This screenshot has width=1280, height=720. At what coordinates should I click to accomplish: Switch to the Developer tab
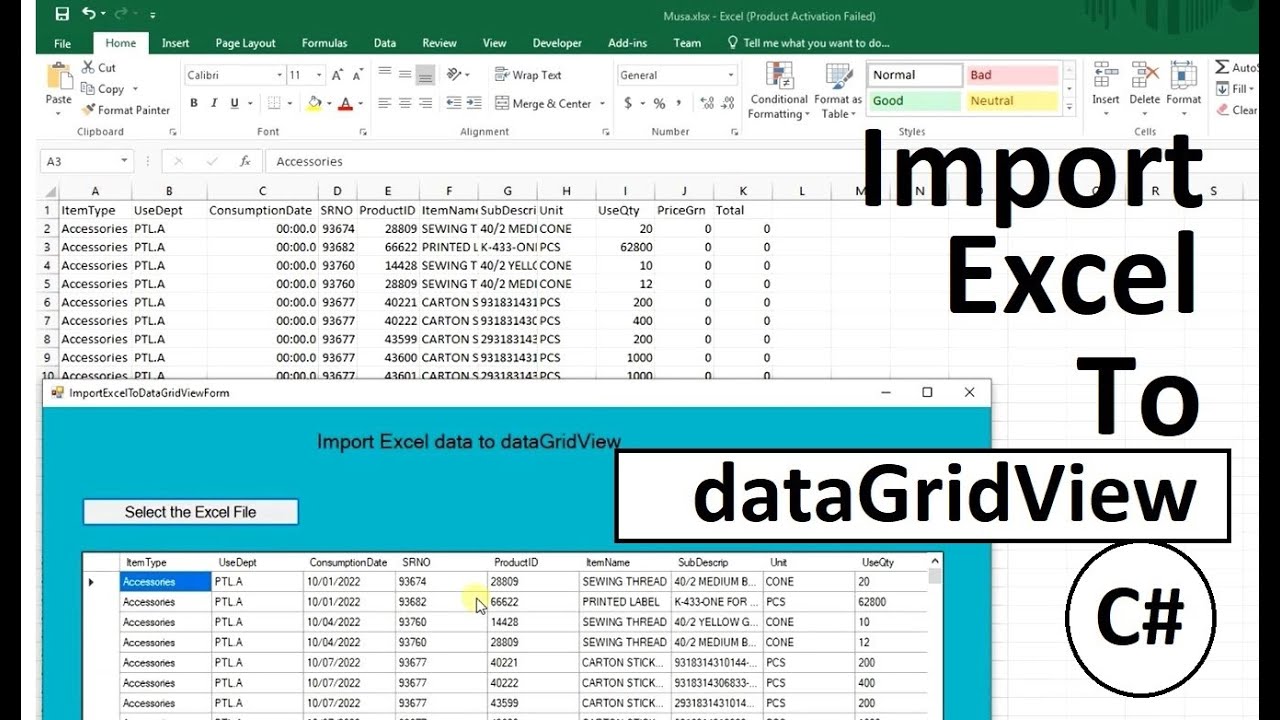click(557, 43)
